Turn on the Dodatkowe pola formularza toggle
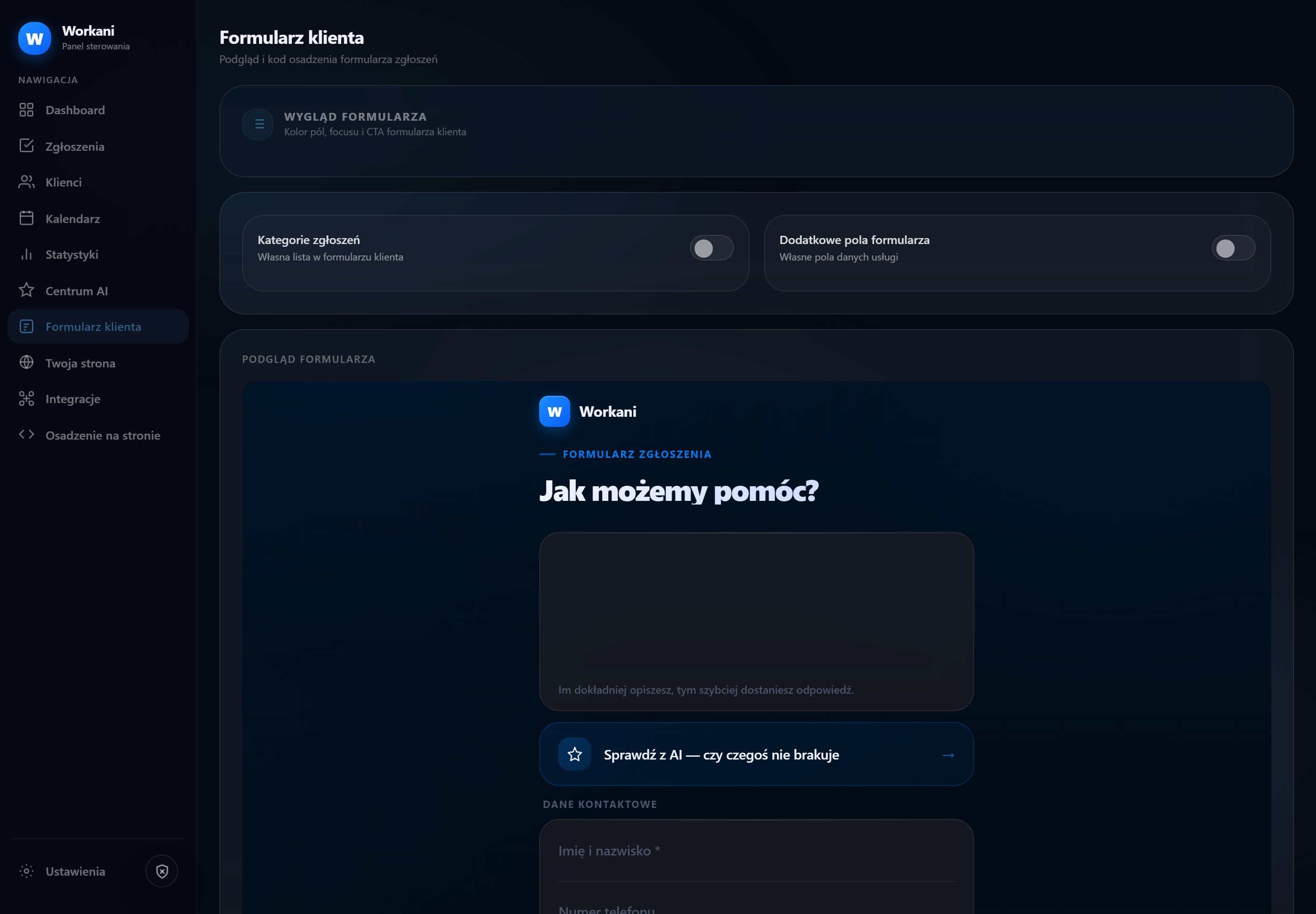1316x914 pixels. [x=1233, y=248]
